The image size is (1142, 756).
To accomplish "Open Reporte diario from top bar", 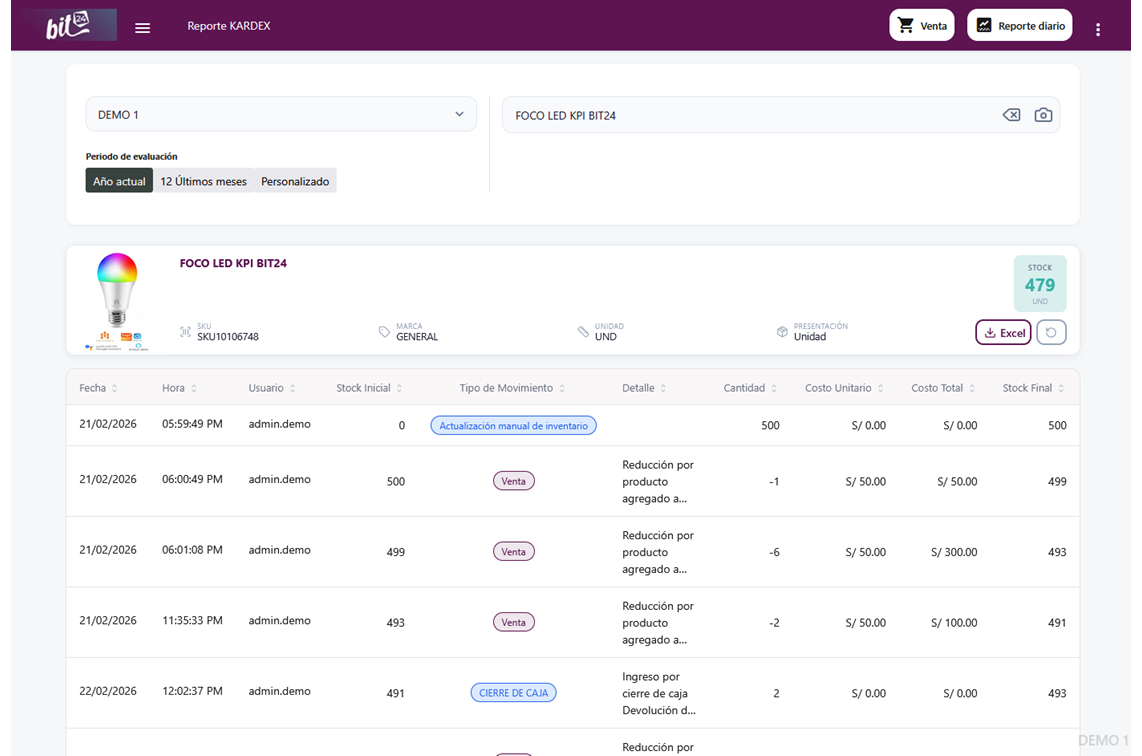I will tap(1019, 26).
